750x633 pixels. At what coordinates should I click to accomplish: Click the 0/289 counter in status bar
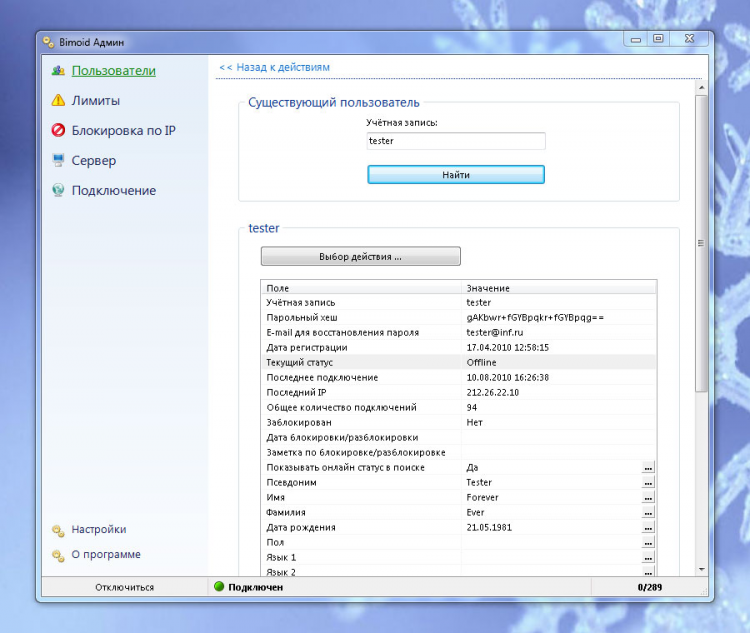point(650,587)
